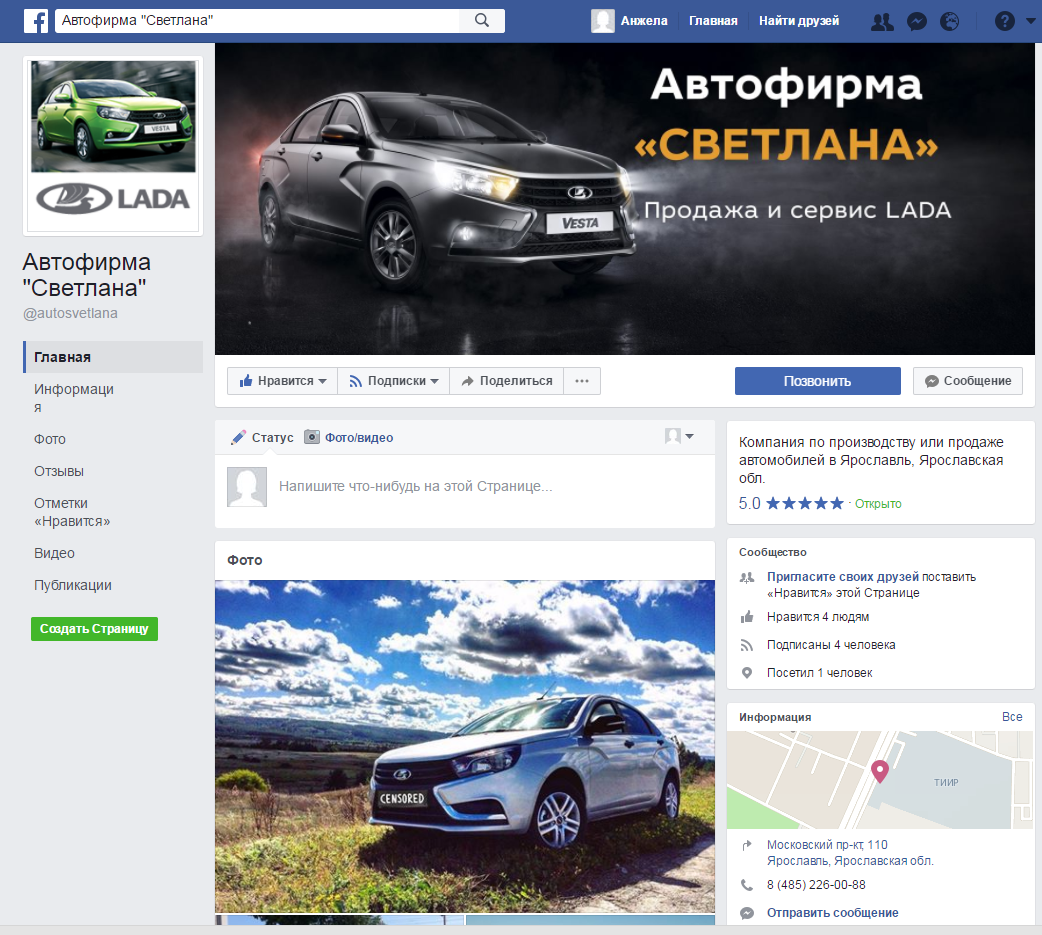Click the Поделиться button

pos(506,381)
